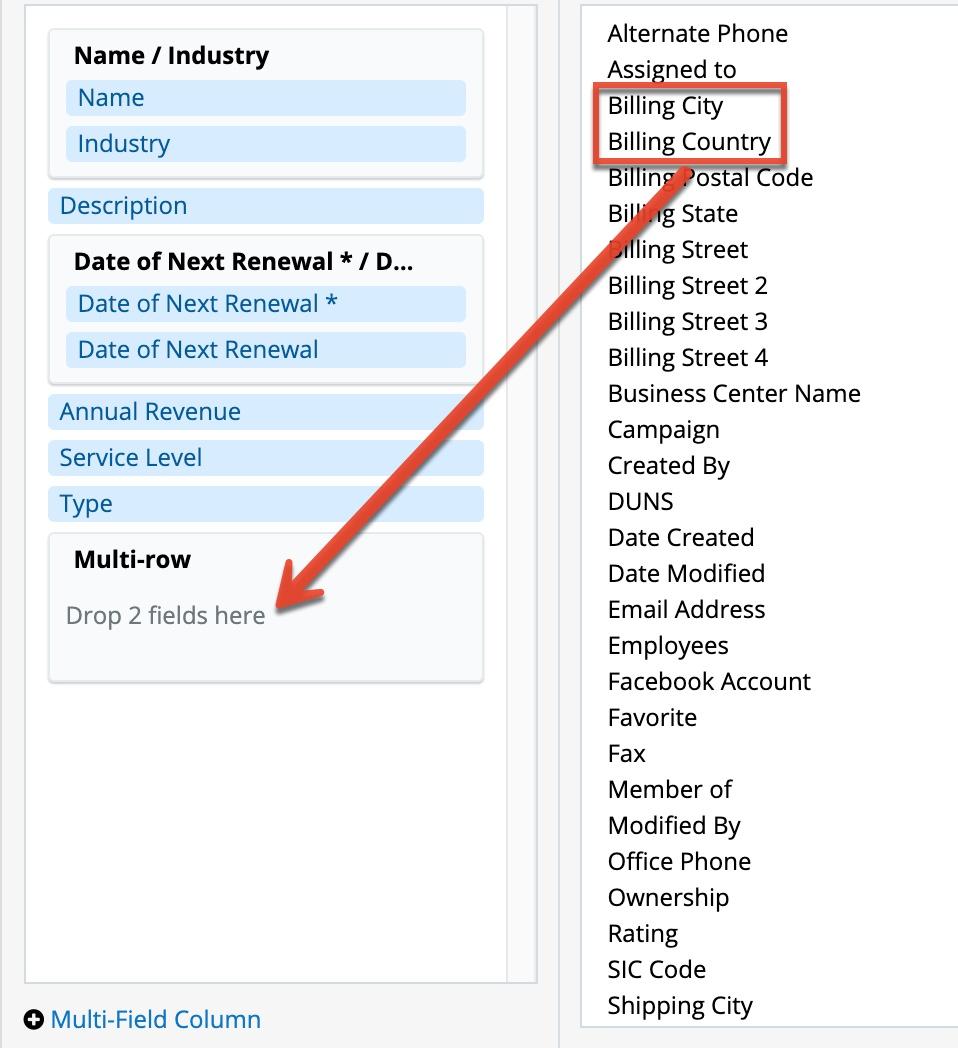The height and width of the screenshot is (1048, 958).
Task: Click the Multi-row drop area placeholder
Action: (x=165, y=616)
